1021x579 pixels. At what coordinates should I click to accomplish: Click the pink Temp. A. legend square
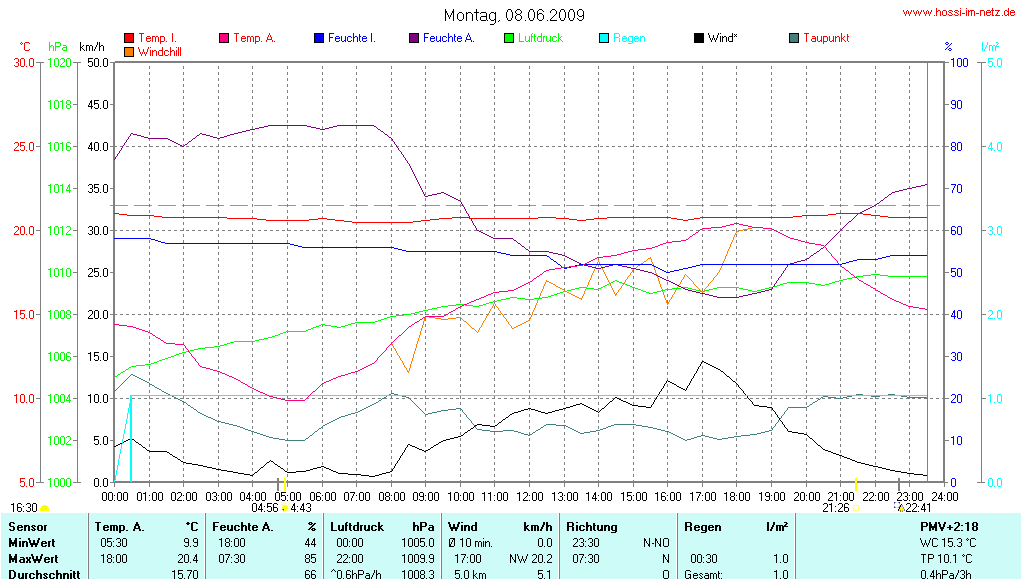[224, 38]
